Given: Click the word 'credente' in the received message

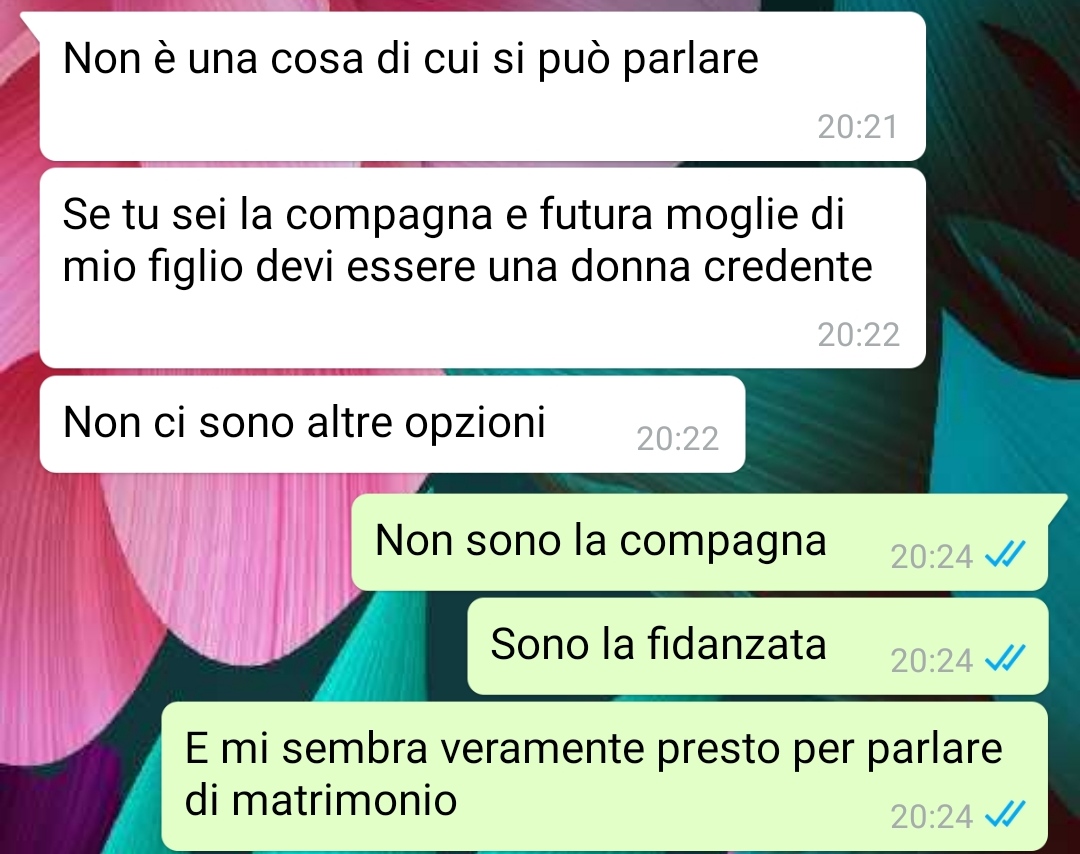Looking at the screenshot, I should click(x=788, y=266).
